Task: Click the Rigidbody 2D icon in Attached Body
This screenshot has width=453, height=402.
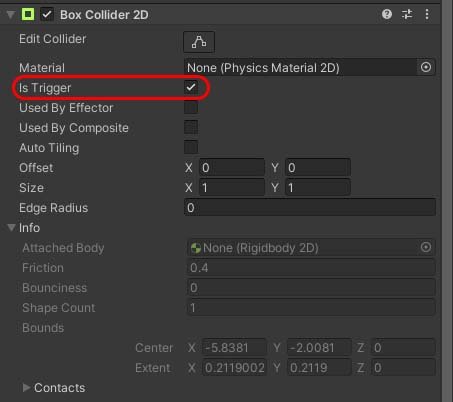Action: (x=196, y=248)
